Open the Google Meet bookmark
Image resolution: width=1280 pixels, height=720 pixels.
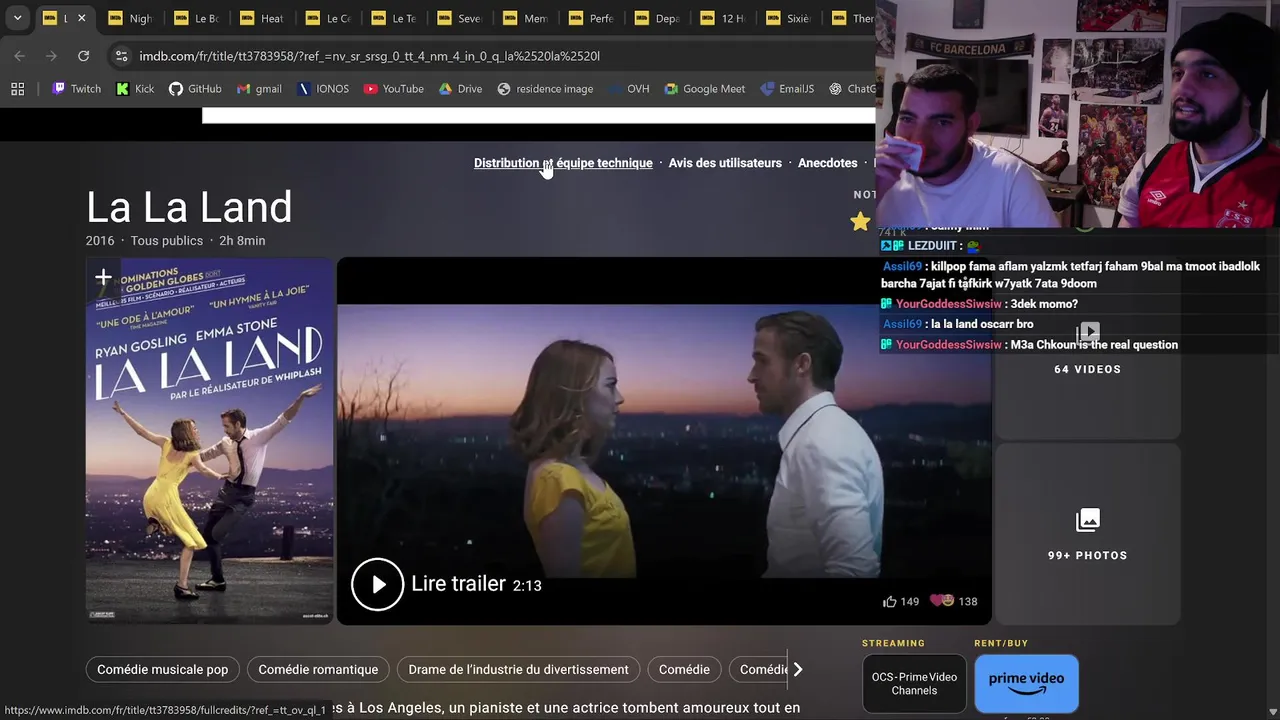[x=704, y=89]
